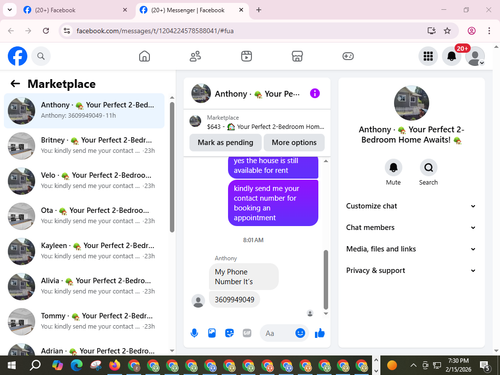Open the Gaming controller icon

pos(348,56)
